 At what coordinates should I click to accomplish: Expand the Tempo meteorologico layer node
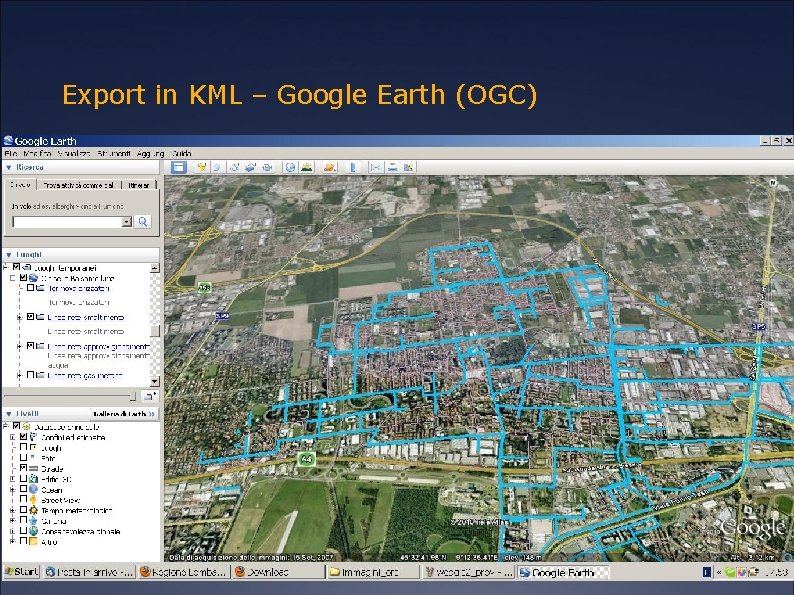pos(12,510)
